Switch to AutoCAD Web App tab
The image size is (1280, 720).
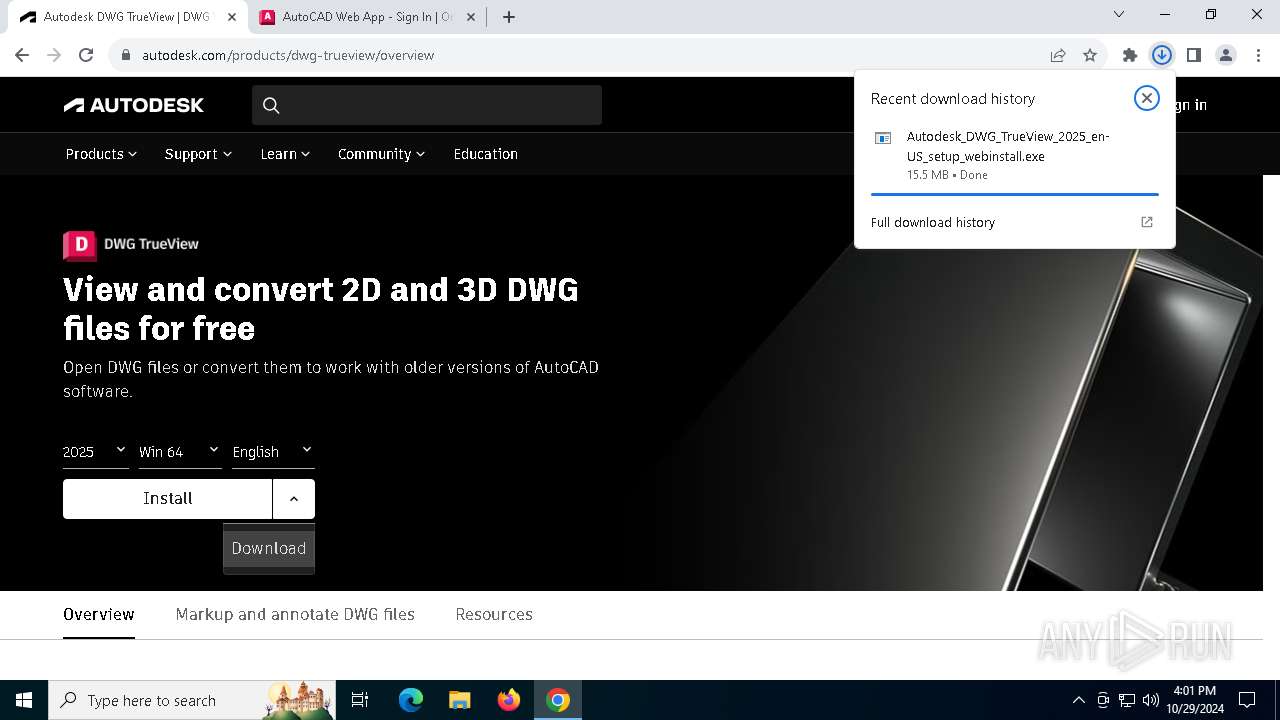tap(367, 17)
